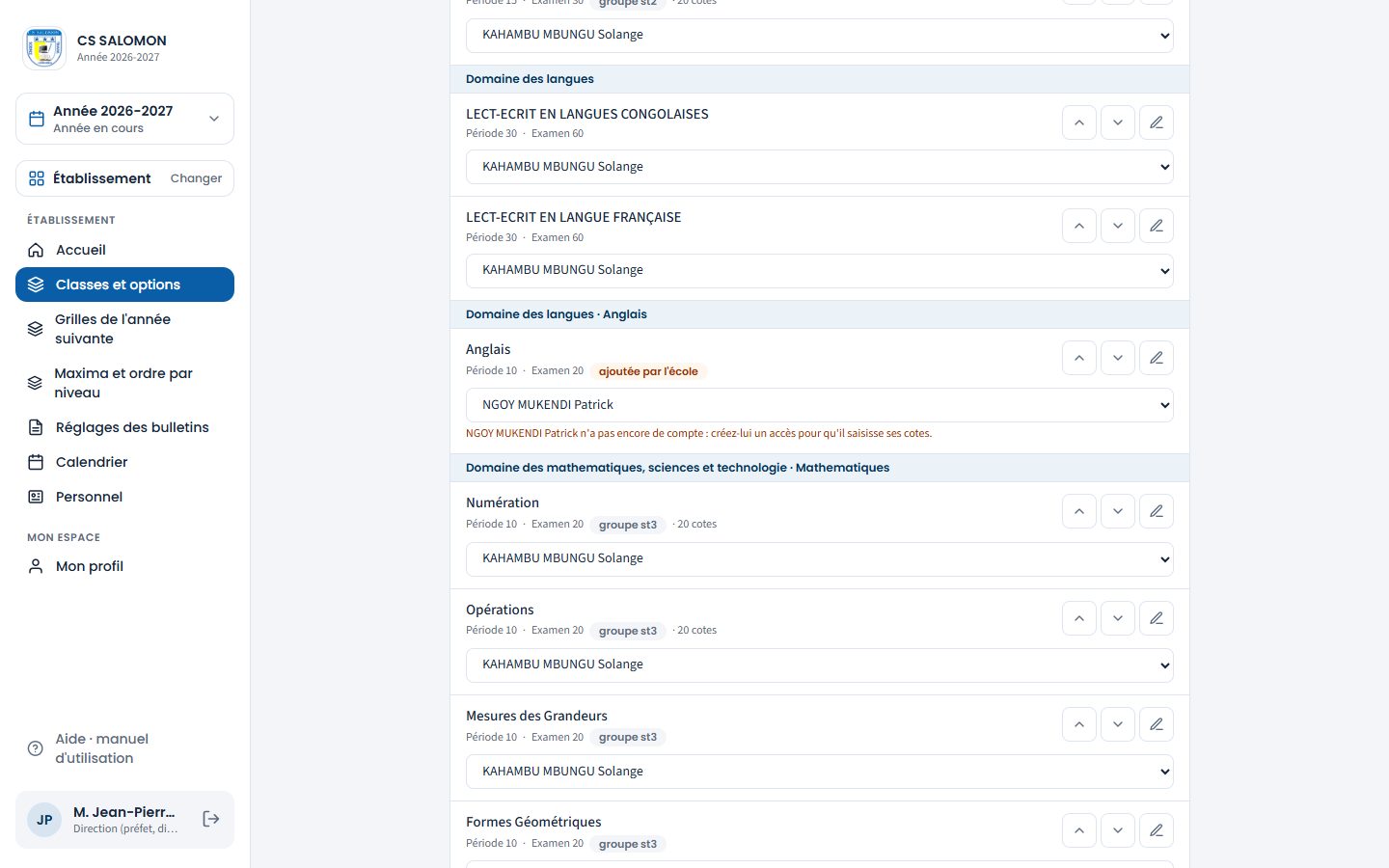This screenshot has width=1389, height=868.
Task: Move Anglais course up
Action: click(1078, 358)
